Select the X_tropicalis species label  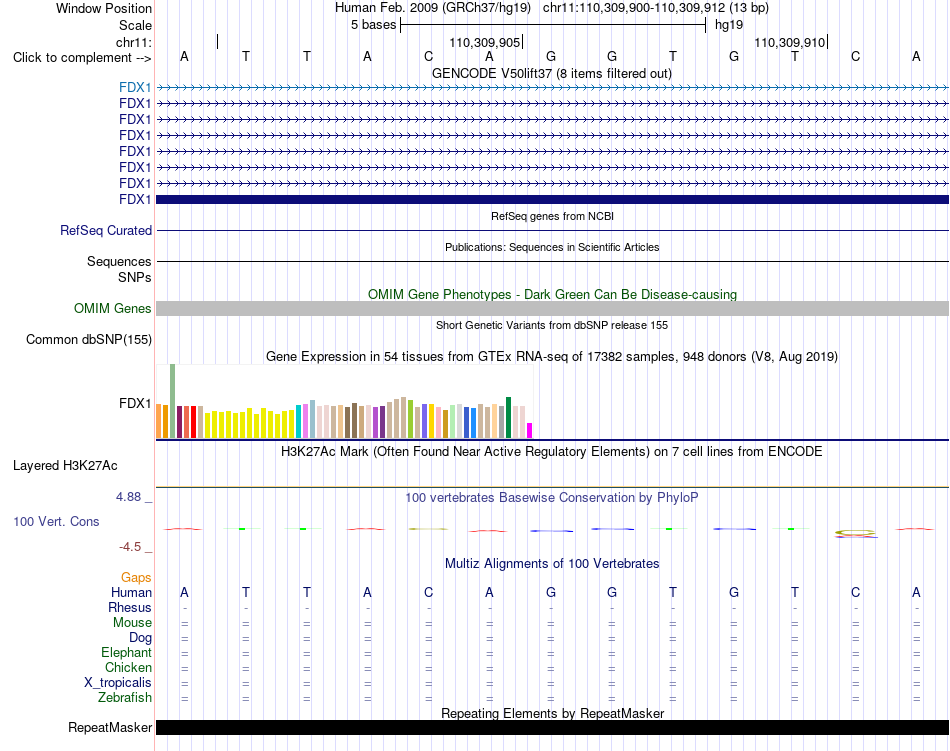coord(118,683)
